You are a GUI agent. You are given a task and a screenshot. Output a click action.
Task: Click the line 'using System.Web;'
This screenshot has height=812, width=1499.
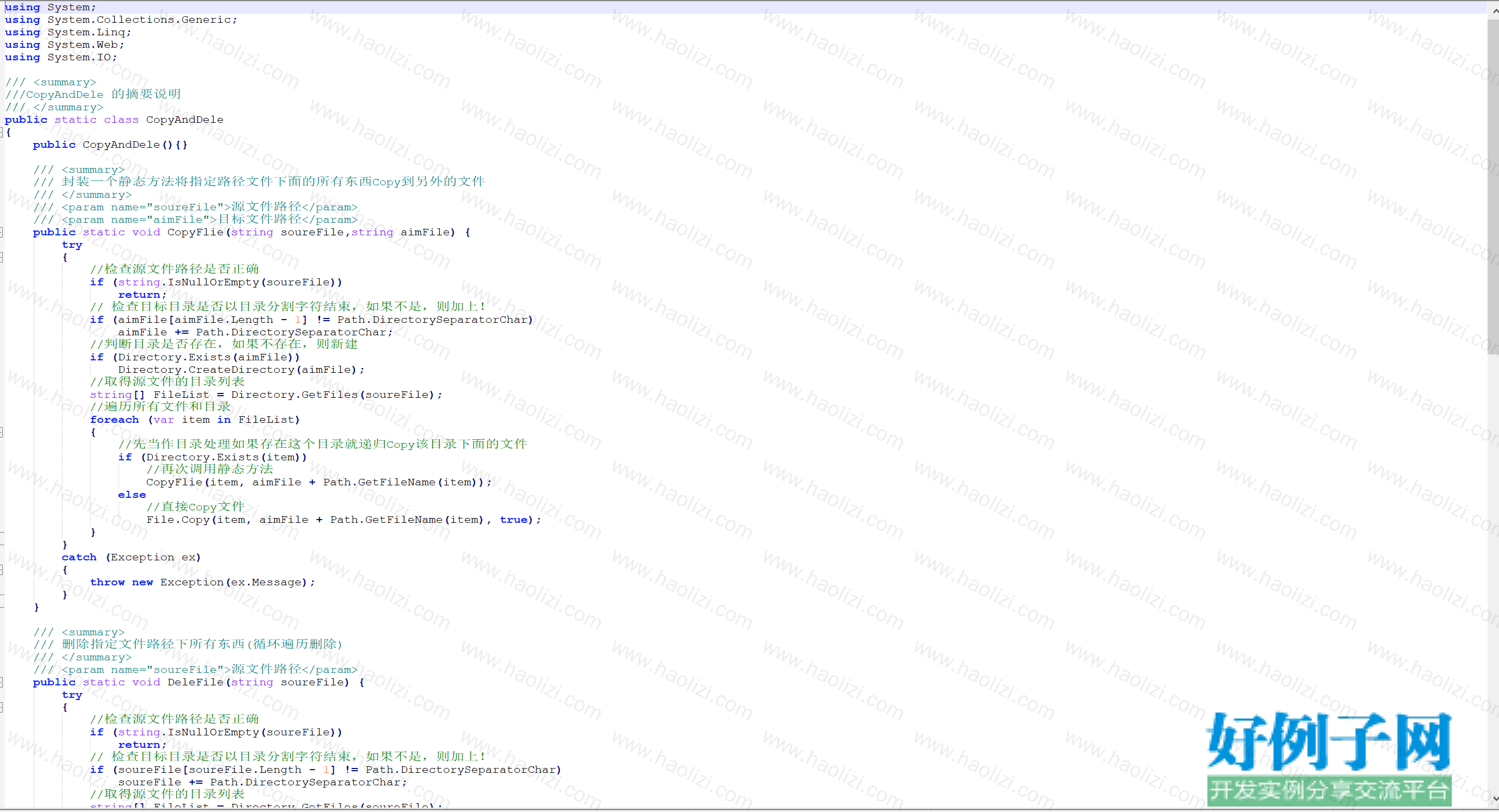(x=65, y=45)
